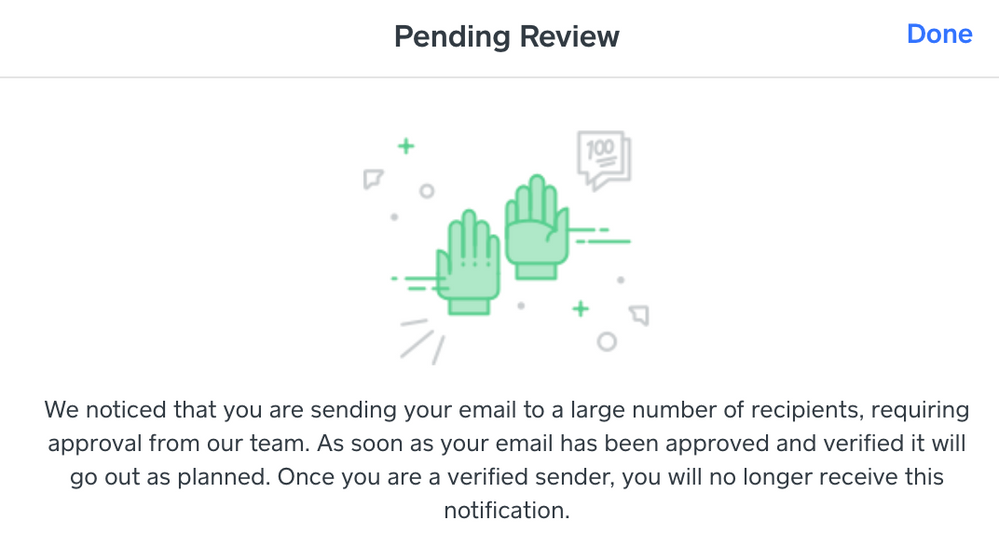Select the gray 100 speech bubble icon

[604, 160]
